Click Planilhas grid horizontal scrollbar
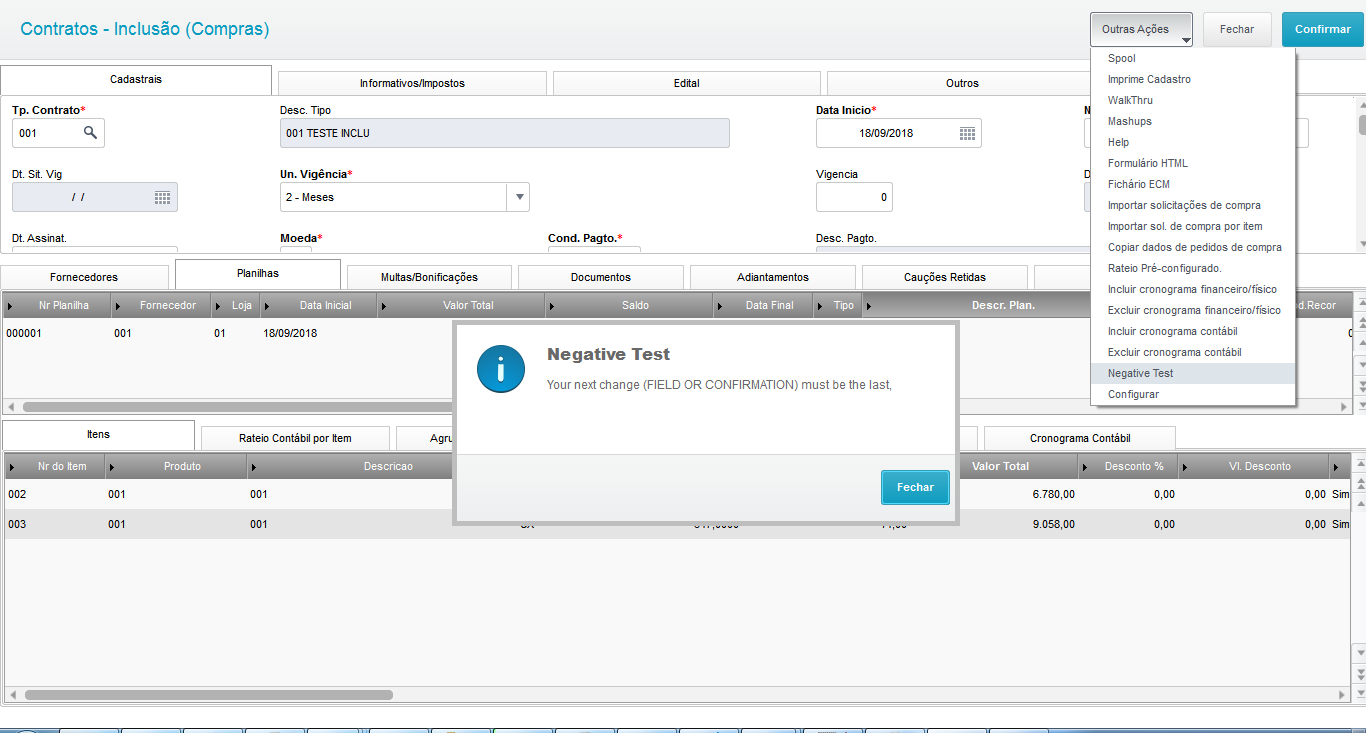Viewport: 1366px width, 733px height. [240, 407]
